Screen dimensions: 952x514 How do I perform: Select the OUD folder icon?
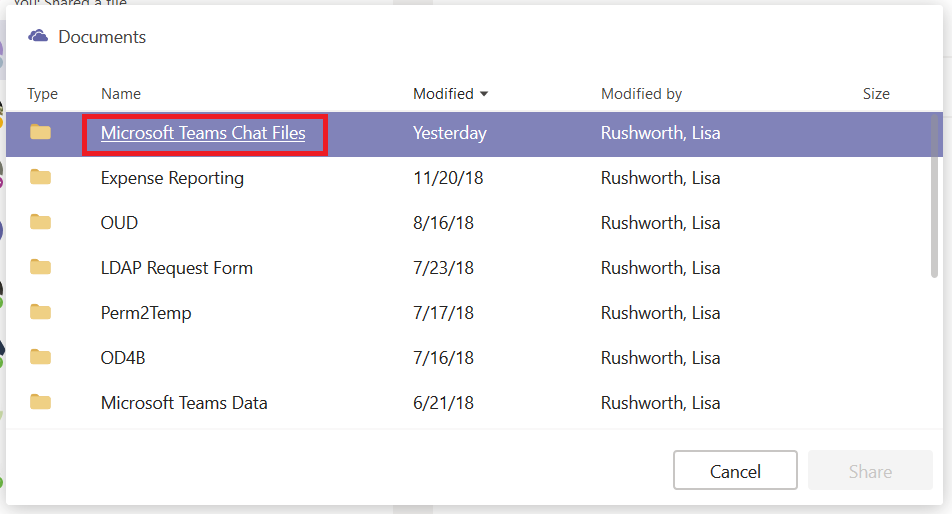pyautogui.click(x=41, y=221)
